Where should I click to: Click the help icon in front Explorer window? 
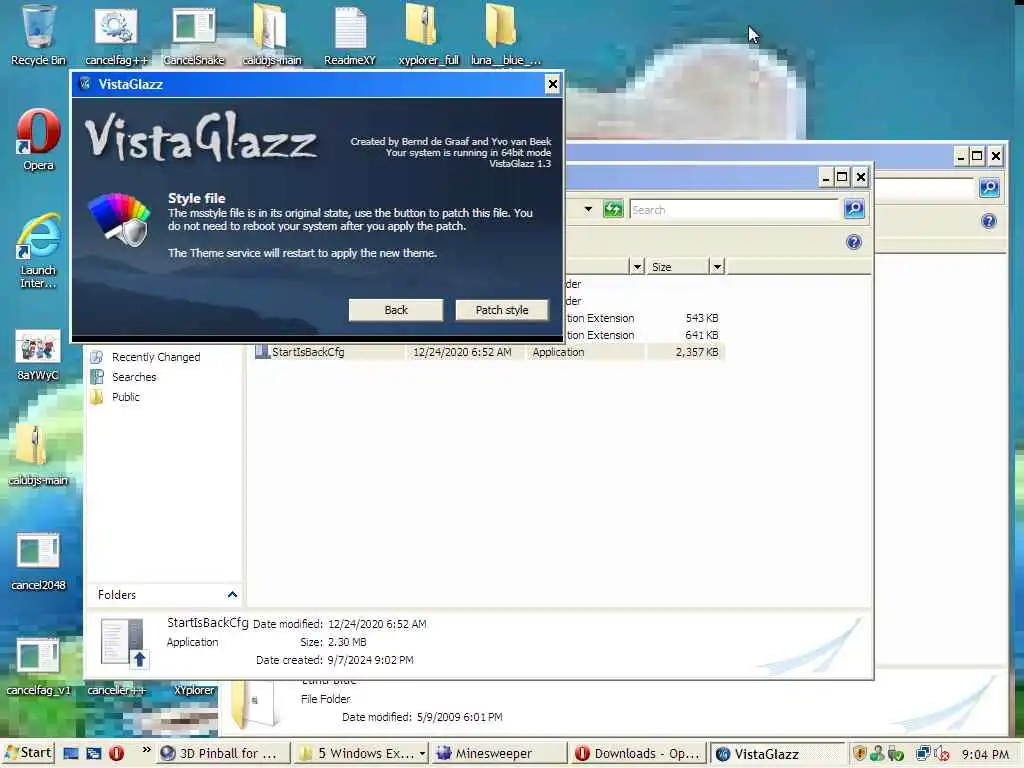(854, 242)
